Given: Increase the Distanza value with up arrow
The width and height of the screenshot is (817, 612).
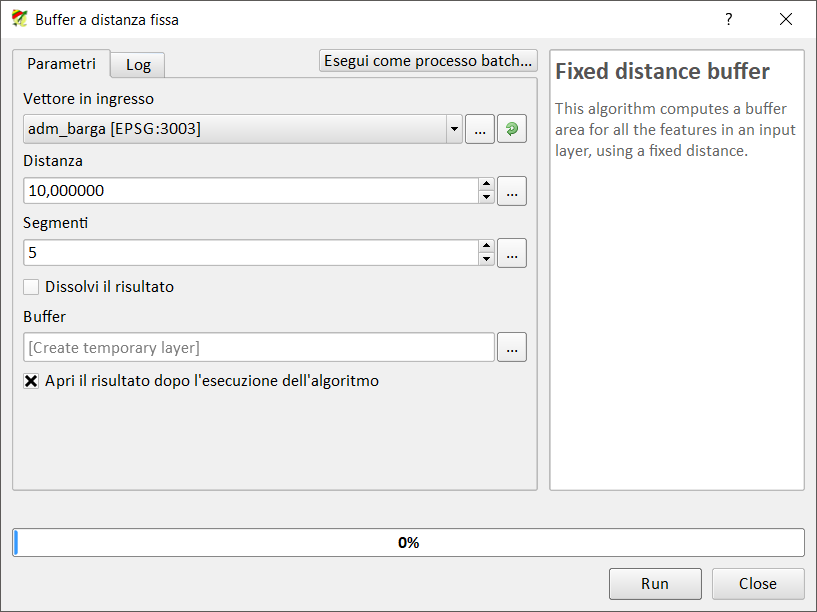Looking at the screenshot, I should coord(486,184).
